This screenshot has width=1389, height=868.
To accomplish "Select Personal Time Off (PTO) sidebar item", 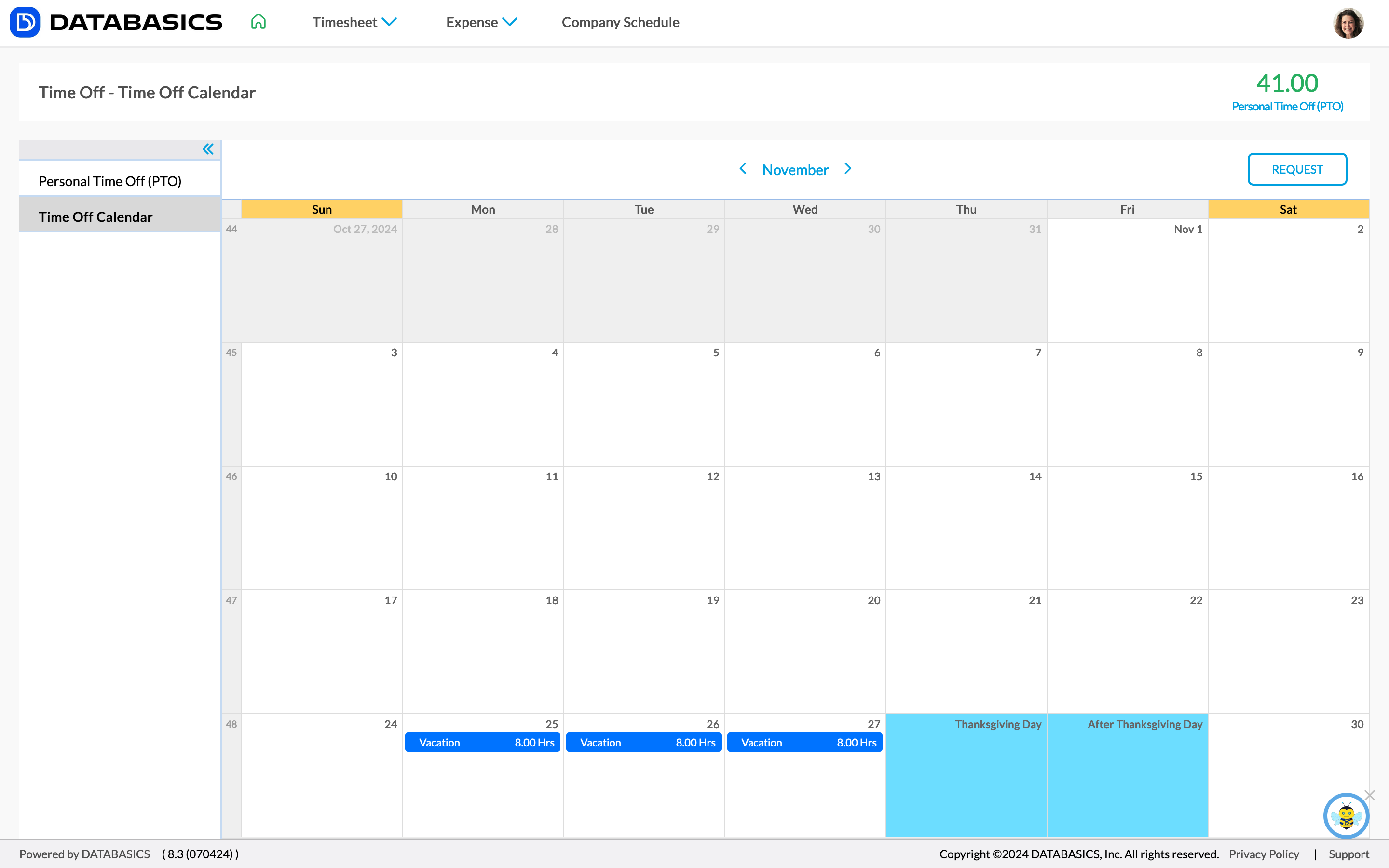I will pos(110,181).
